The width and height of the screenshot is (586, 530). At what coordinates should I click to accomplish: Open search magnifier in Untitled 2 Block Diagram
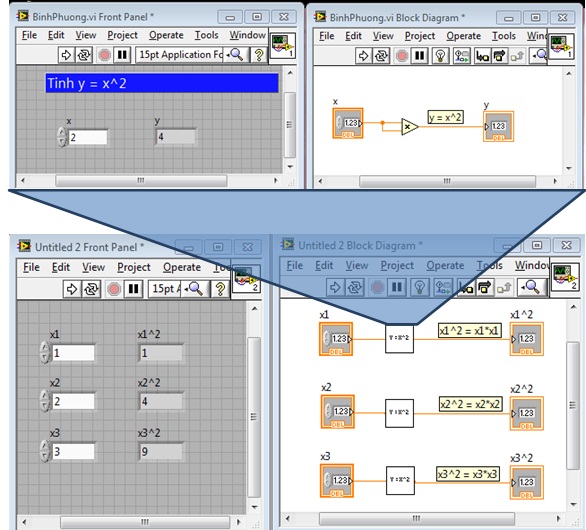click(531, 287)
